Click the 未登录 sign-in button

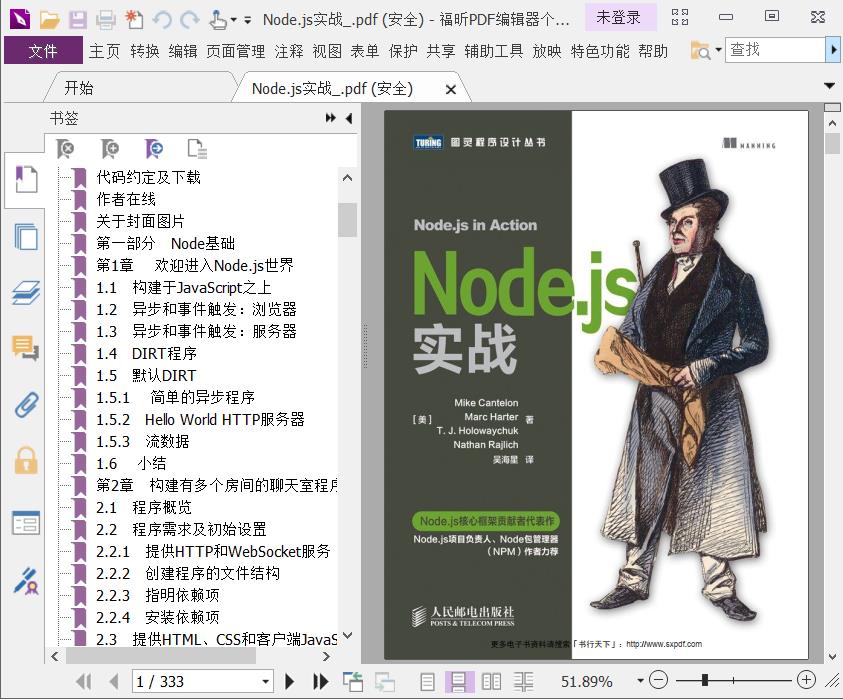[618, 17]
